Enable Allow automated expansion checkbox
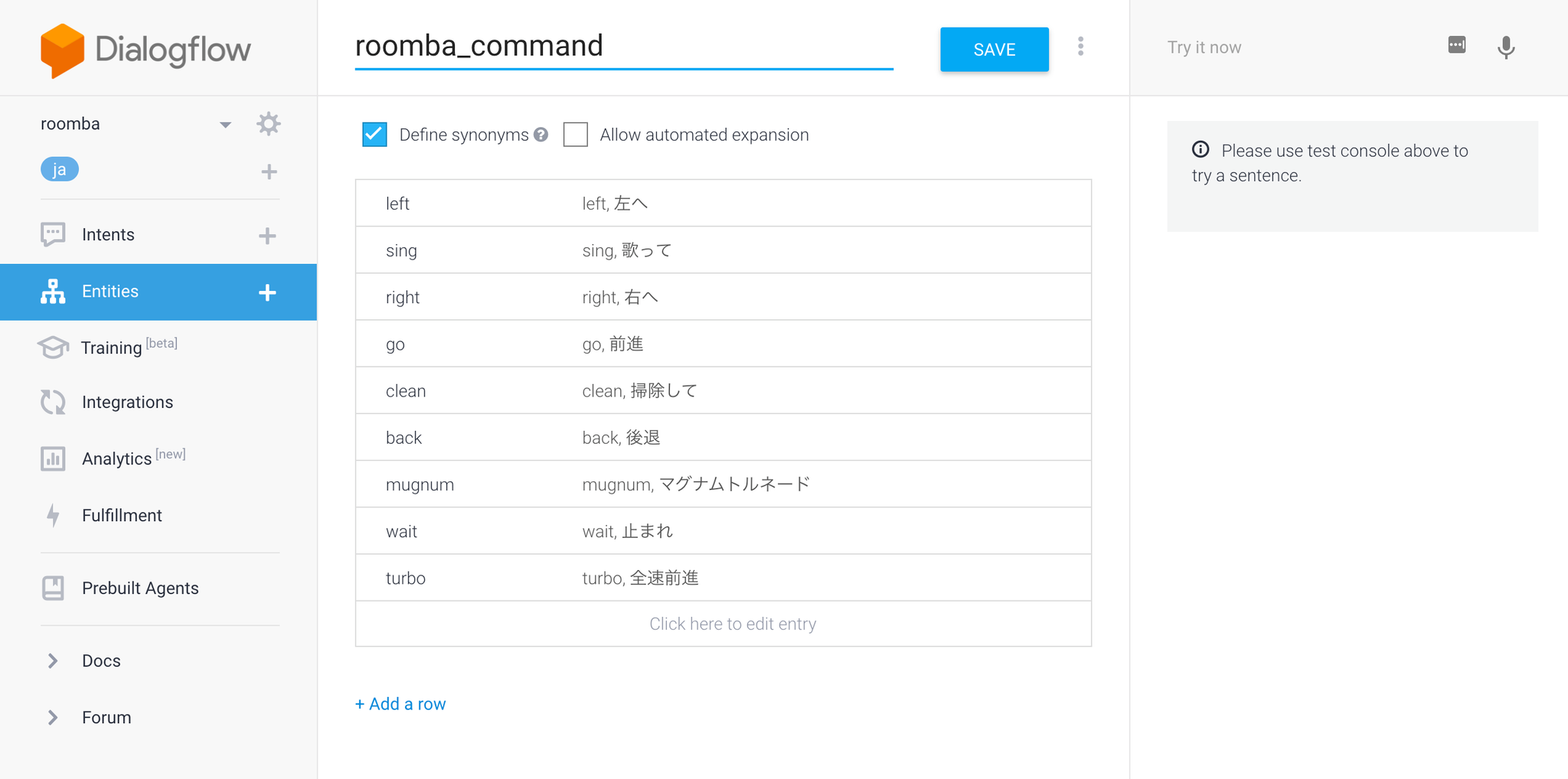 click(x=576, y=135)
